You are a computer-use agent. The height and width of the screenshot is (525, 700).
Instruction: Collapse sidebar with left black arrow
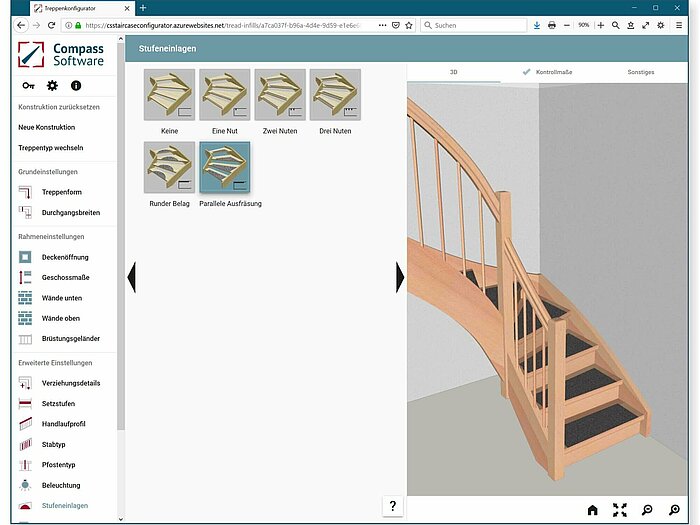pos(131,277)
